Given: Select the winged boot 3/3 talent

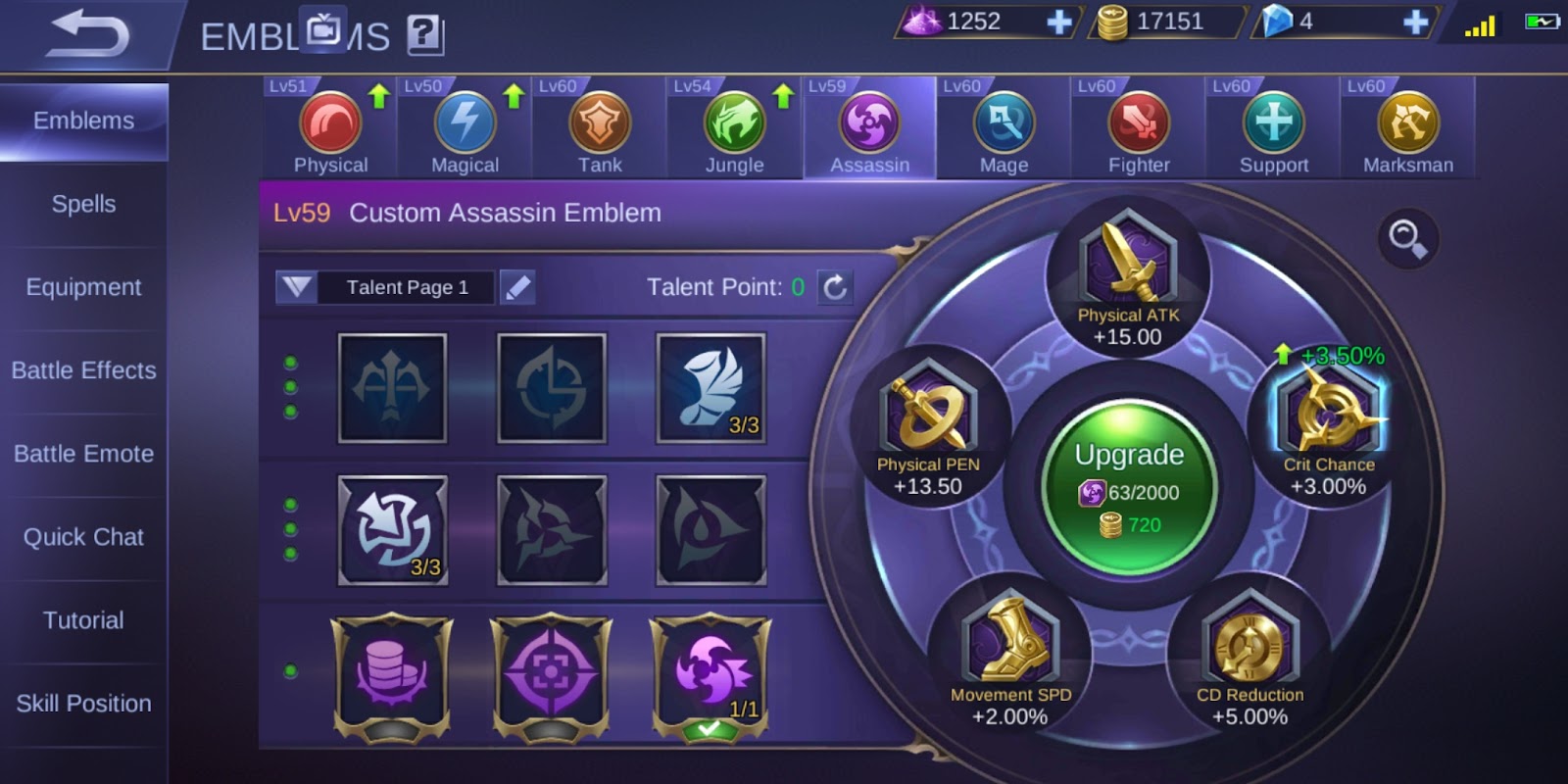Looking at the screenshot, I should coord(710,388).
